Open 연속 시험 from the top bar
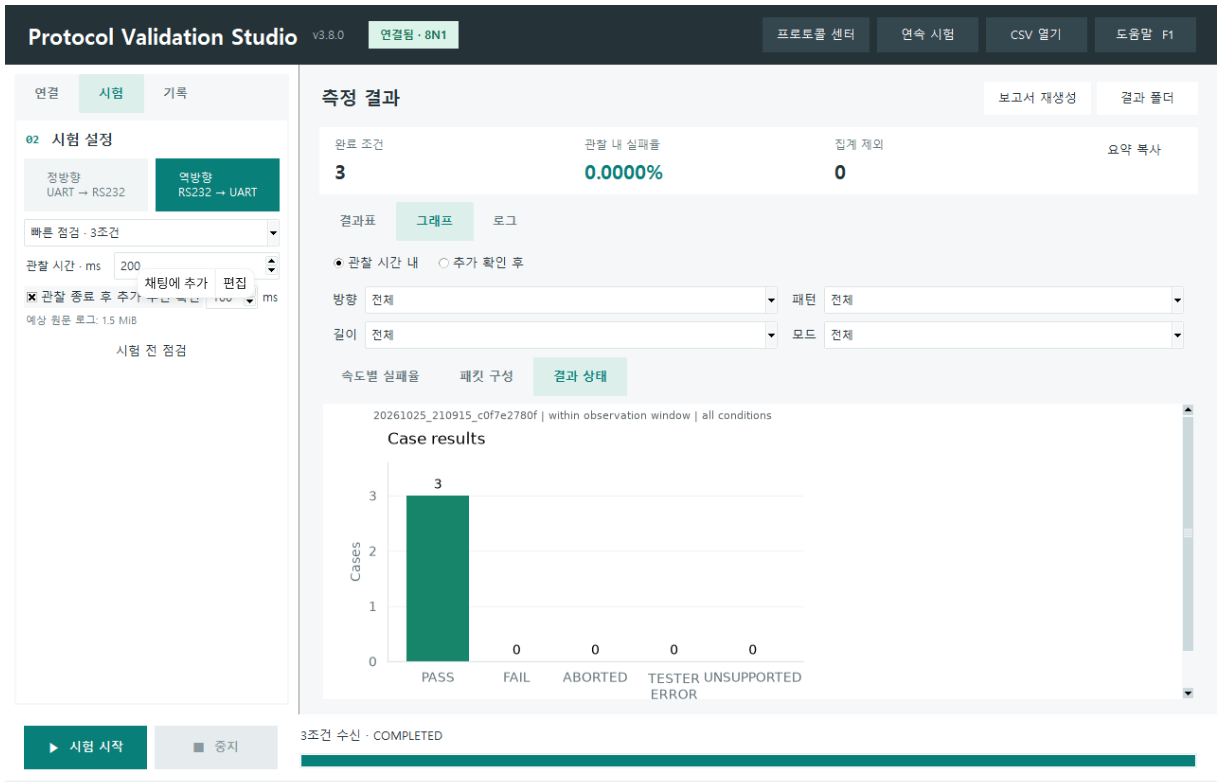This screenshot has width=1225, height=782. click(x=927, y=34)
